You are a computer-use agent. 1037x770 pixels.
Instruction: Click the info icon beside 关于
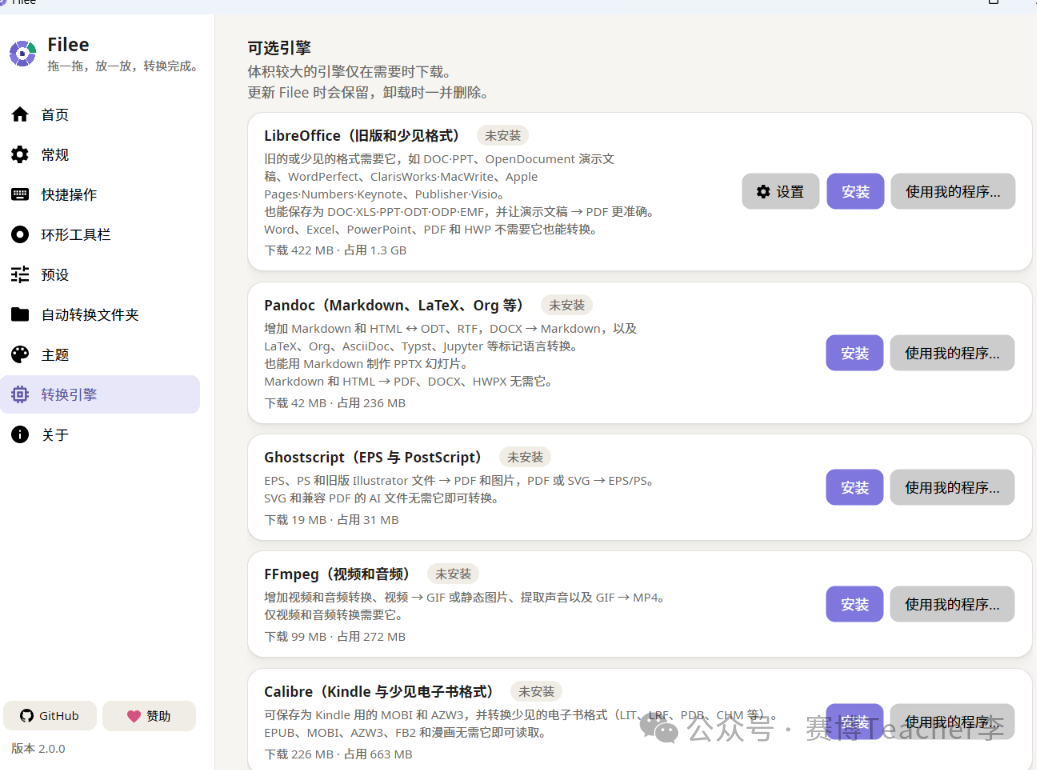(20, 435)
